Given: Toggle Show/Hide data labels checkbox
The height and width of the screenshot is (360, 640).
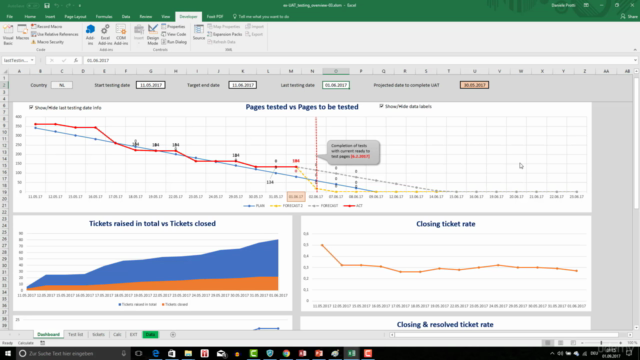Looking at the screenshot, I should (381, 106).
